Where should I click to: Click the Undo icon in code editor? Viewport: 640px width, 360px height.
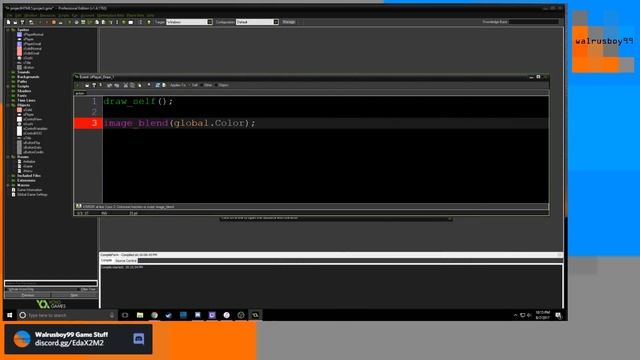click(109, 85)
